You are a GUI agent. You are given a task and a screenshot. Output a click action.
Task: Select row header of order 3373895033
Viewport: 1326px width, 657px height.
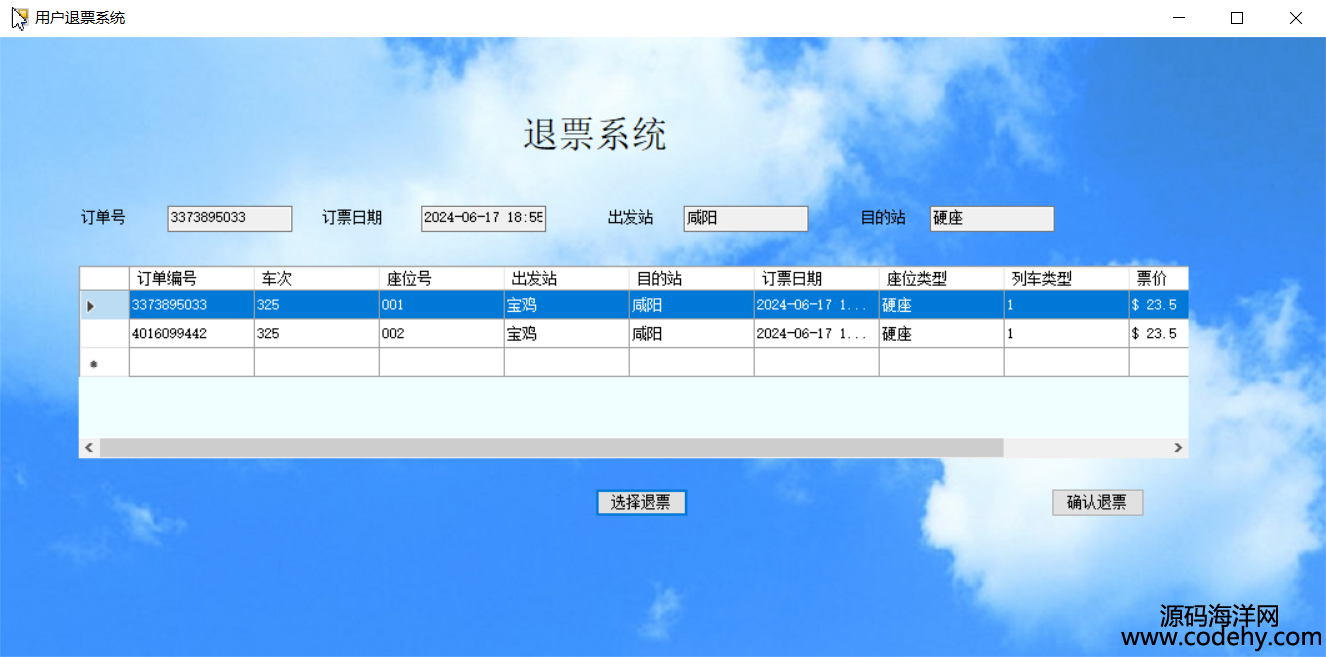pos(105,305)
